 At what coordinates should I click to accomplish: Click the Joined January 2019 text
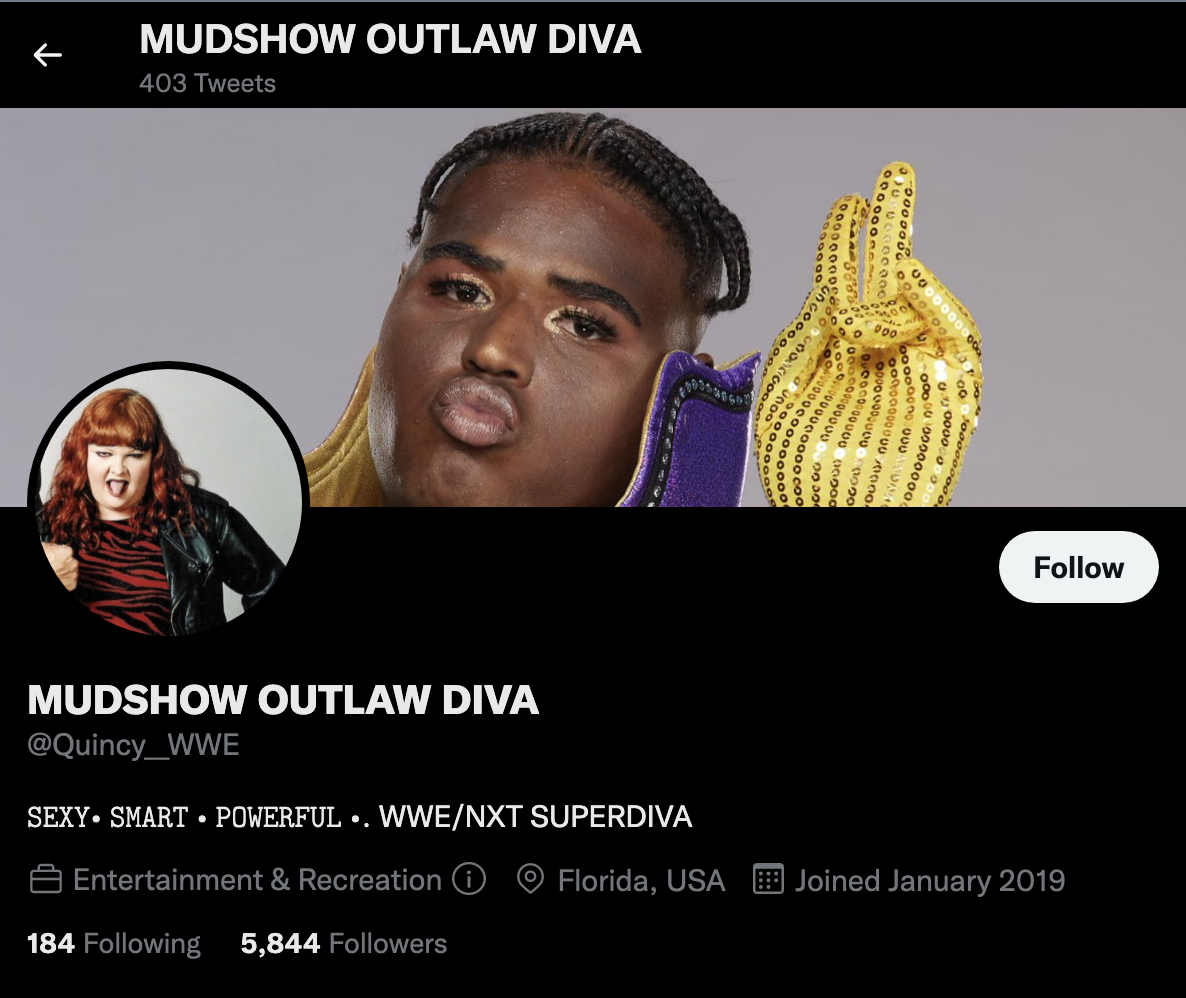930,881
